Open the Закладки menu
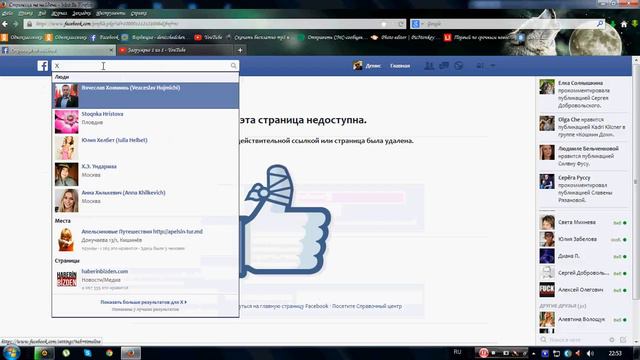640x360 pixels. coord(81,13)
